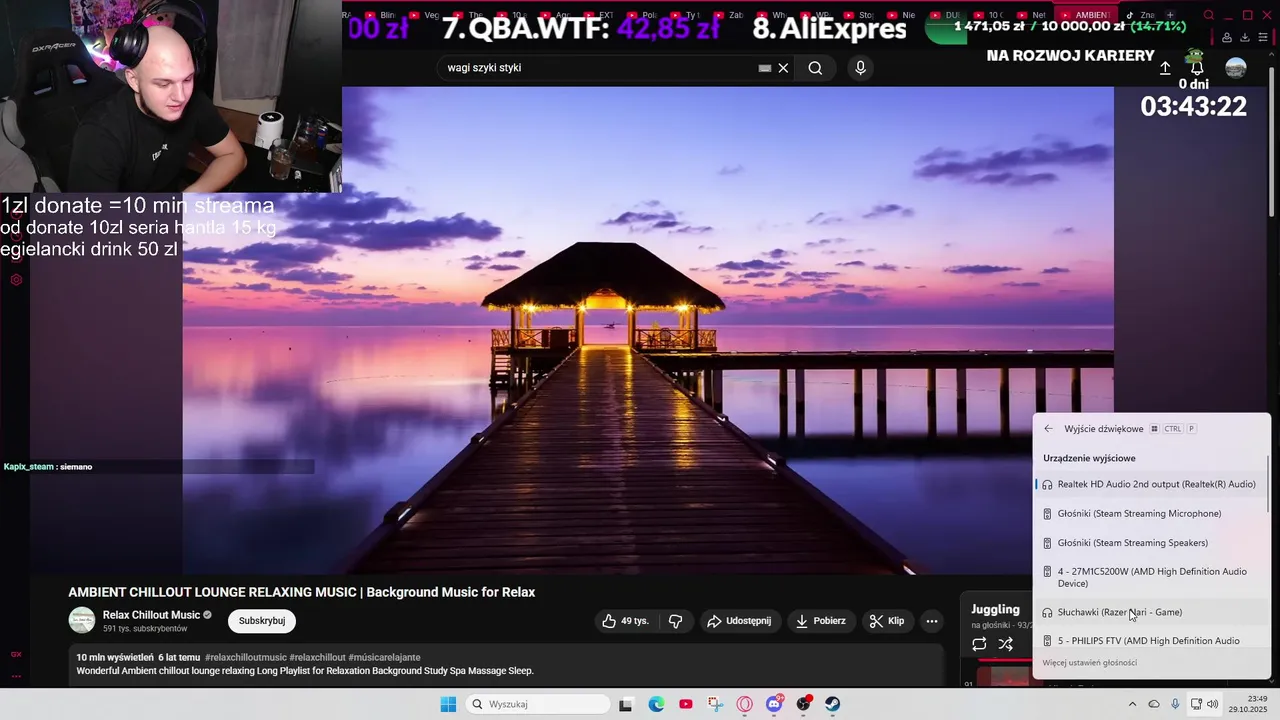This screenshot has height=720, width=1280.
Task: Switch to the AMBIENT browser tab
Action: (x=1085, y=15)
